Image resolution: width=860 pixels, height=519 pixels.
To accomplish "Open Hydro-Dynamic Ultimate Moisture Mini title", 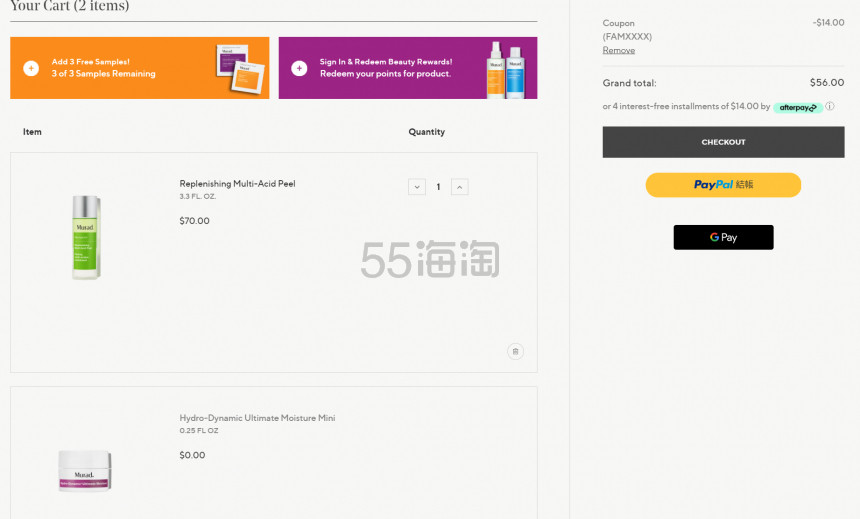I will coord(257,418).
